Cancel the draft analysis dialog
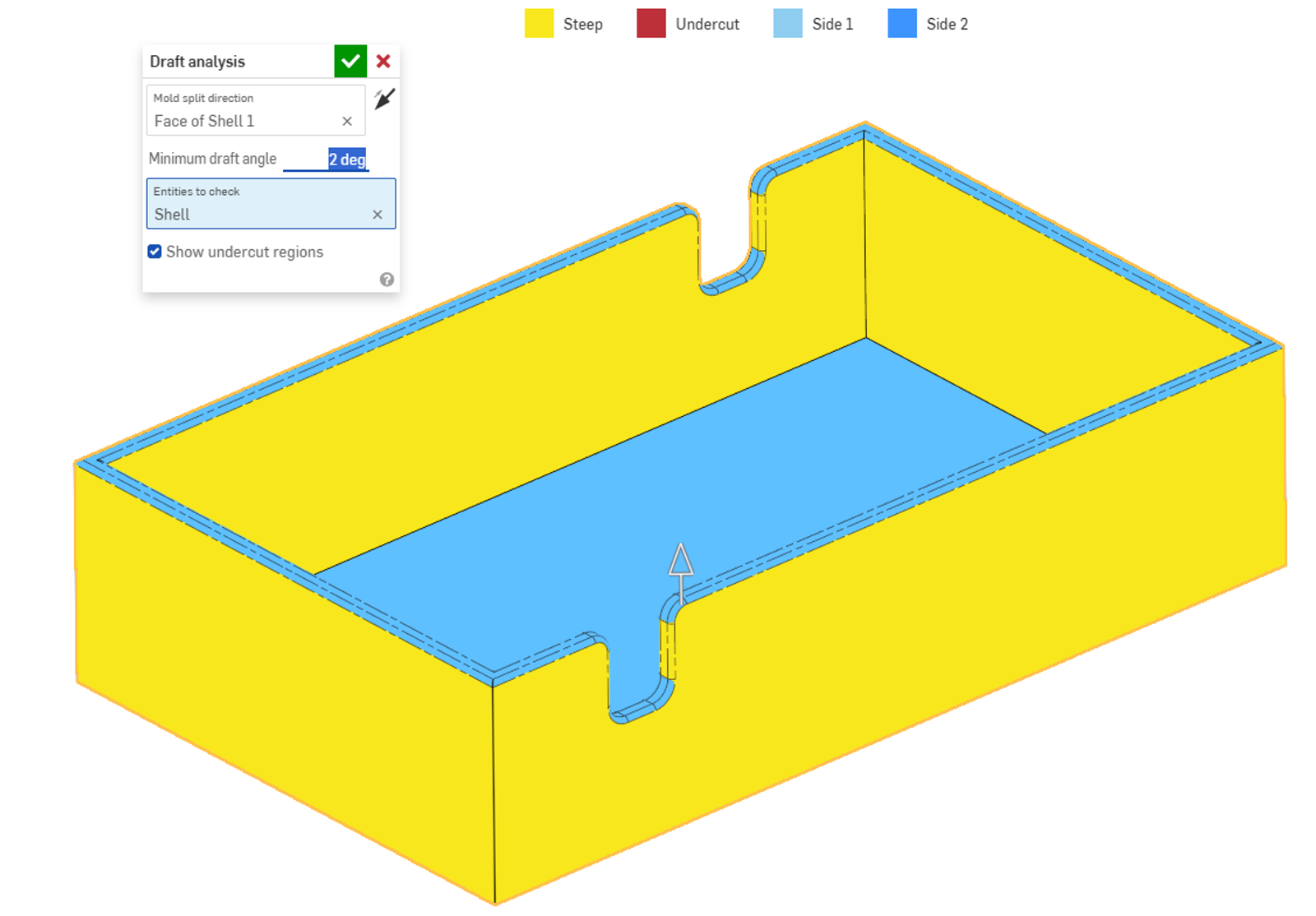The height and width of the screenshot is (916, 1316). pos(382,61)
